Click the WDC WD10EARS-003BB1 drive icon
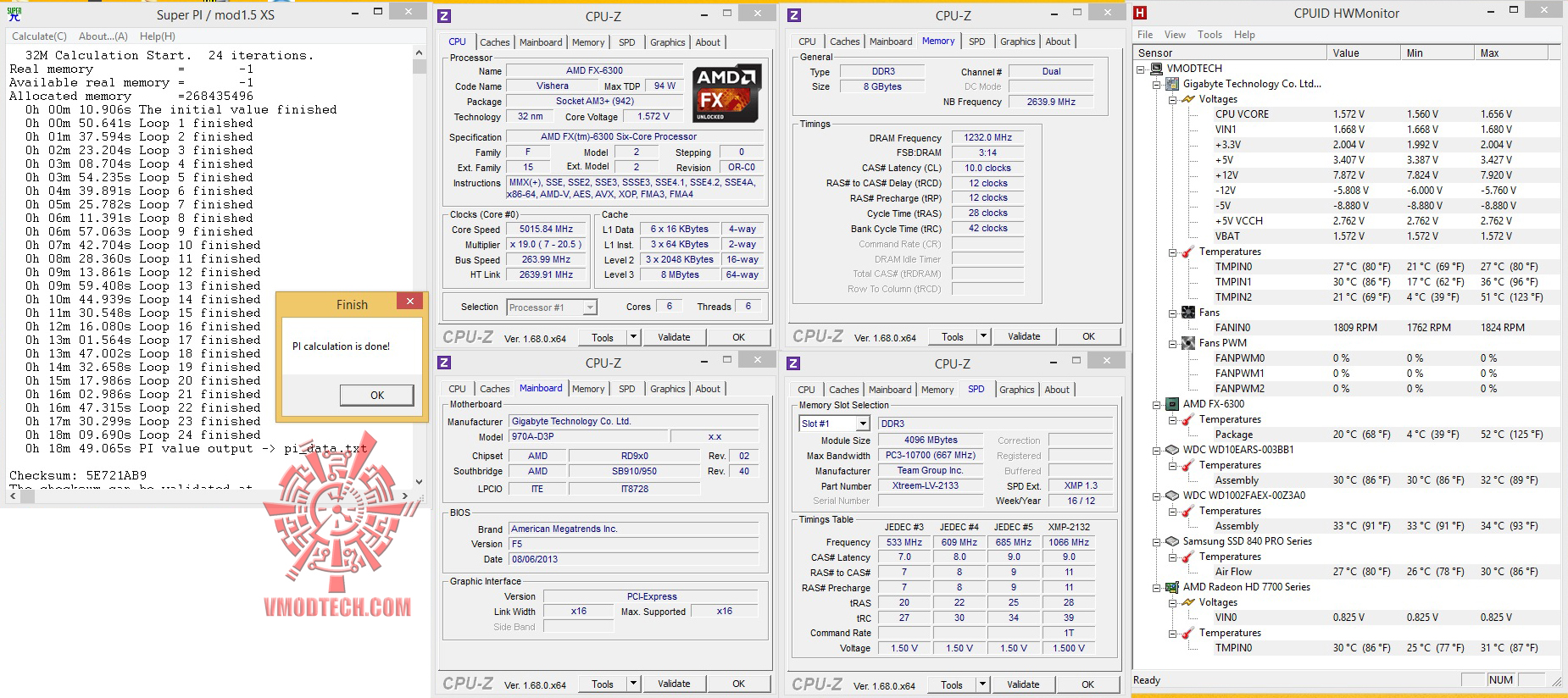Screen dimensions: 1568x698 tap(1172, 450)
